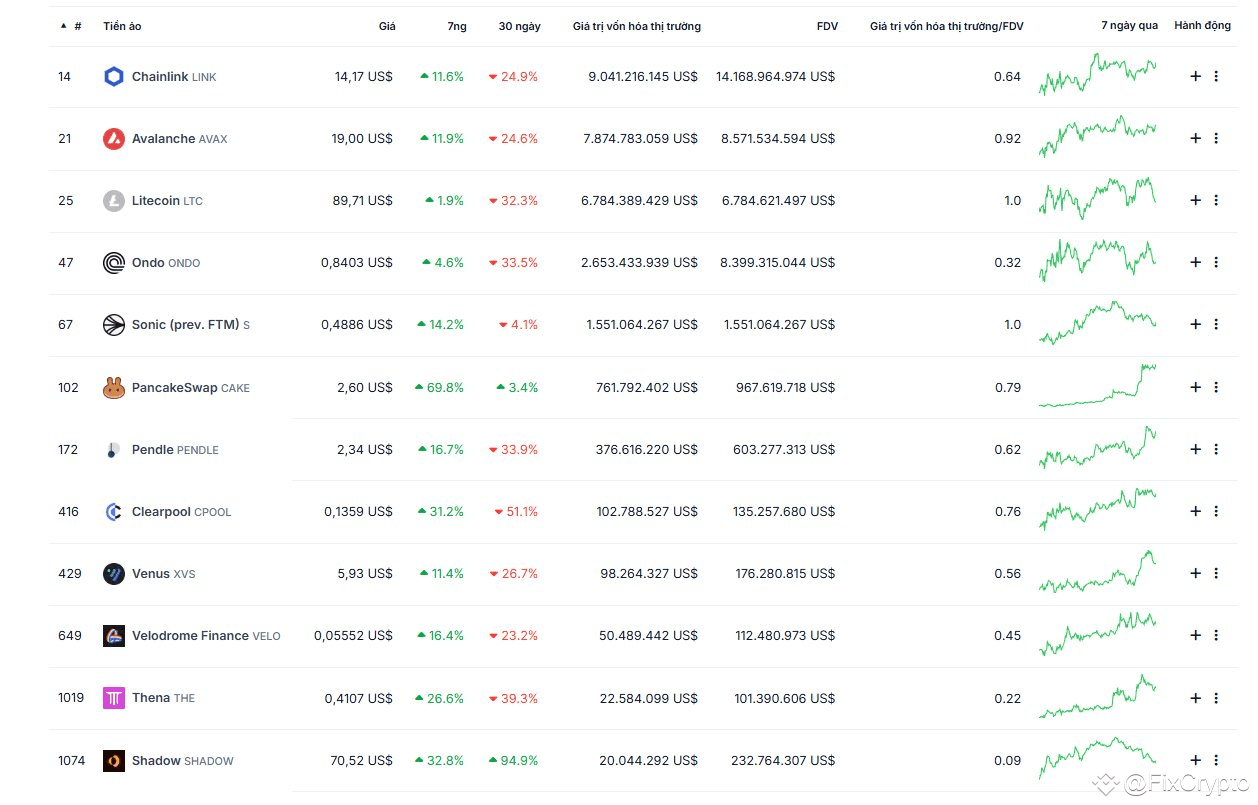Image resolution: width=1258 pixels, height=805 pixels.
Task: Open the three-dot actions menu for Avalanche
Action: [1217, 138]
